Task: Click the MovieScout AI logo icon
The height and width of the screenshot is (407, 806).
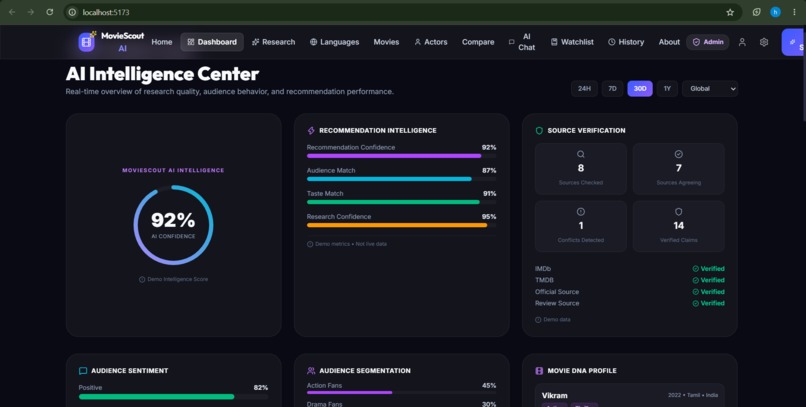Action: pyautogui.click(x=86, y=42)
